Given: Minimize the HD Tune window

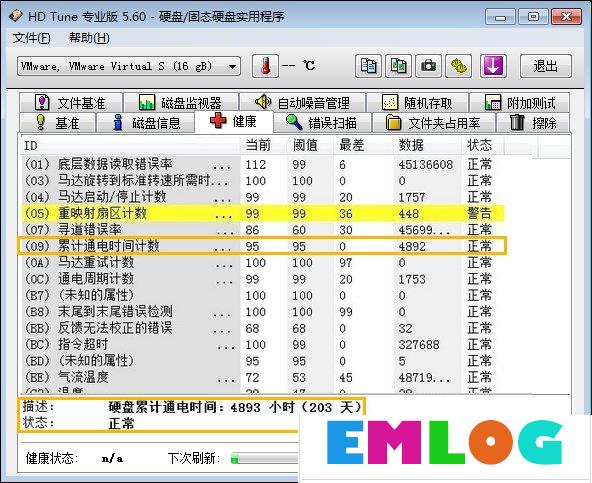Looking at the screenshot, I should 500,17.
